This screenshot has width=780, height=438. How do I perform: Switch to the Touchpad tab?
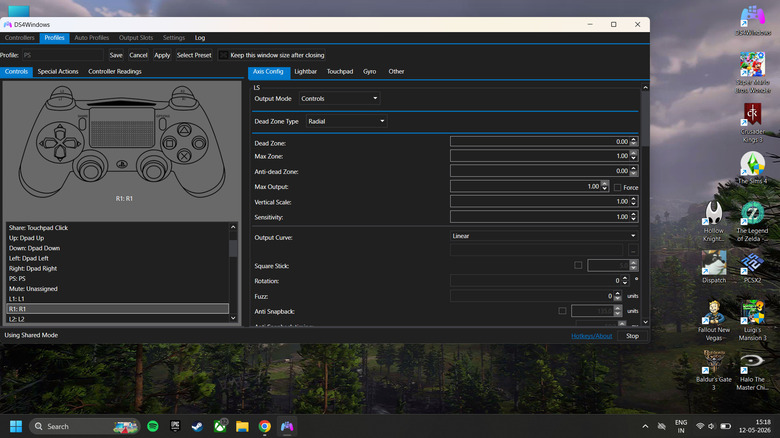click(340, 72)
